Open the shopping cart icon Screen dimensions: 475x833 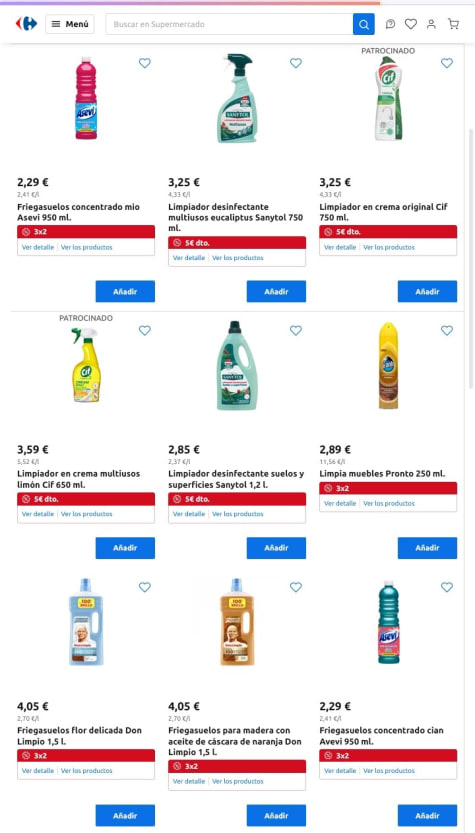(x=453, y=24)
